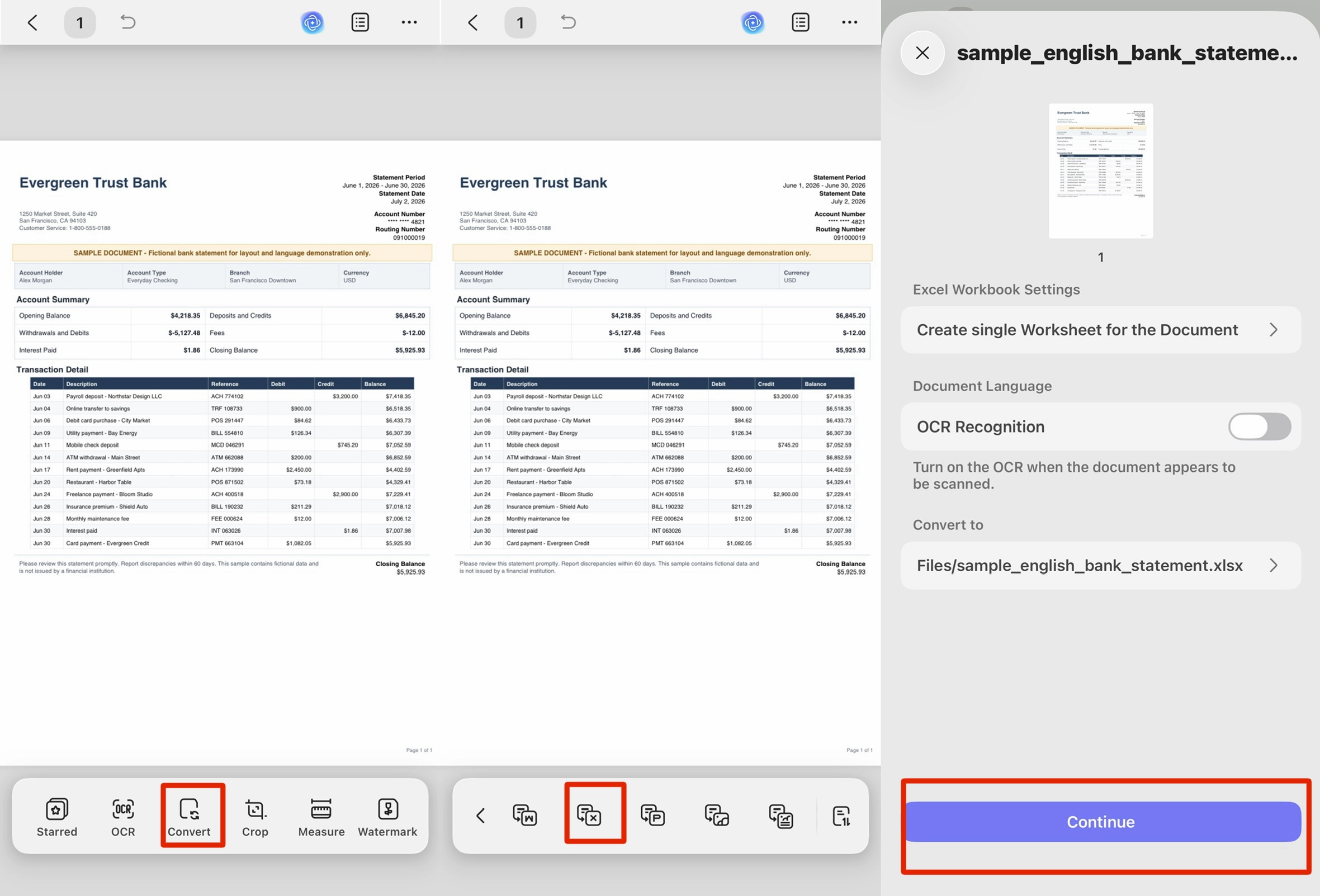The height and width of the screenshot is (896, 1320).
Task: Change destination Files/sample_english_bank_statement.xlsx
Action: tap(1100, 566)
